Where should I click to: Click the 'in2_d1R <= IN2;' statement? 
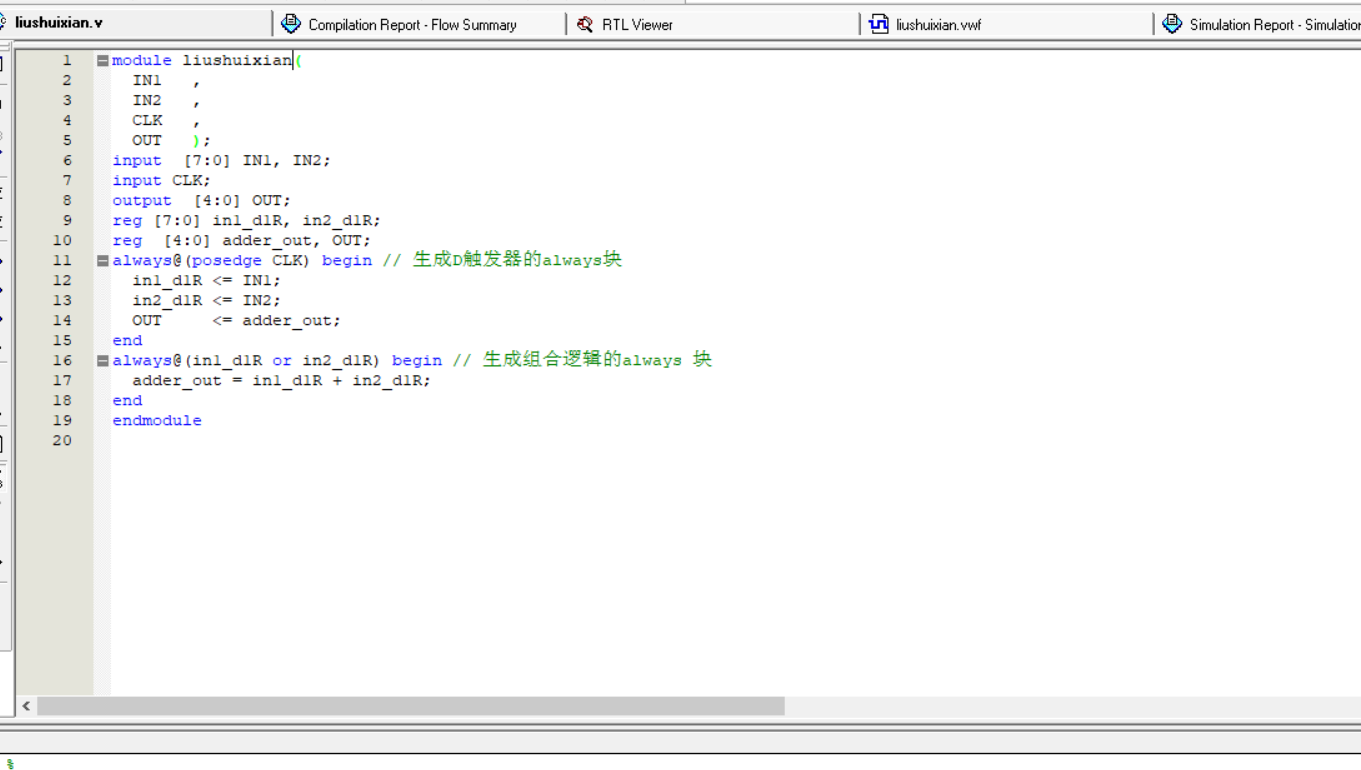tap(206, 301)
